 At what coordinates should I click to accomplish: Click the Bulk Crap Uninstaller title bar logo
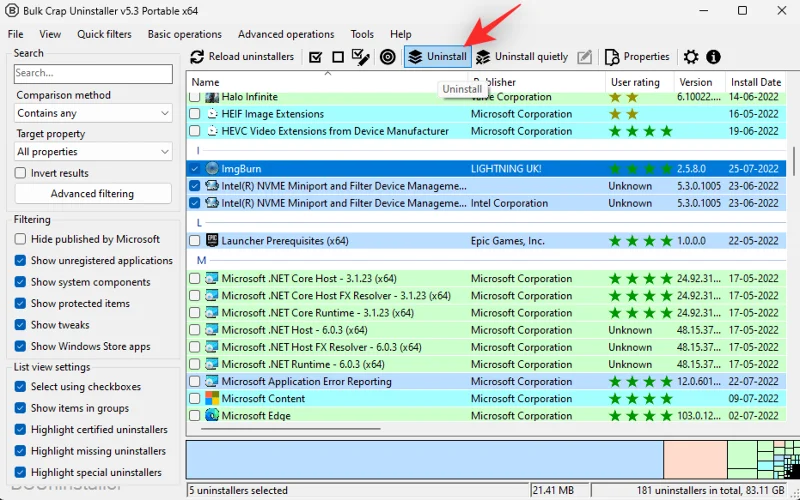[11, 11]
